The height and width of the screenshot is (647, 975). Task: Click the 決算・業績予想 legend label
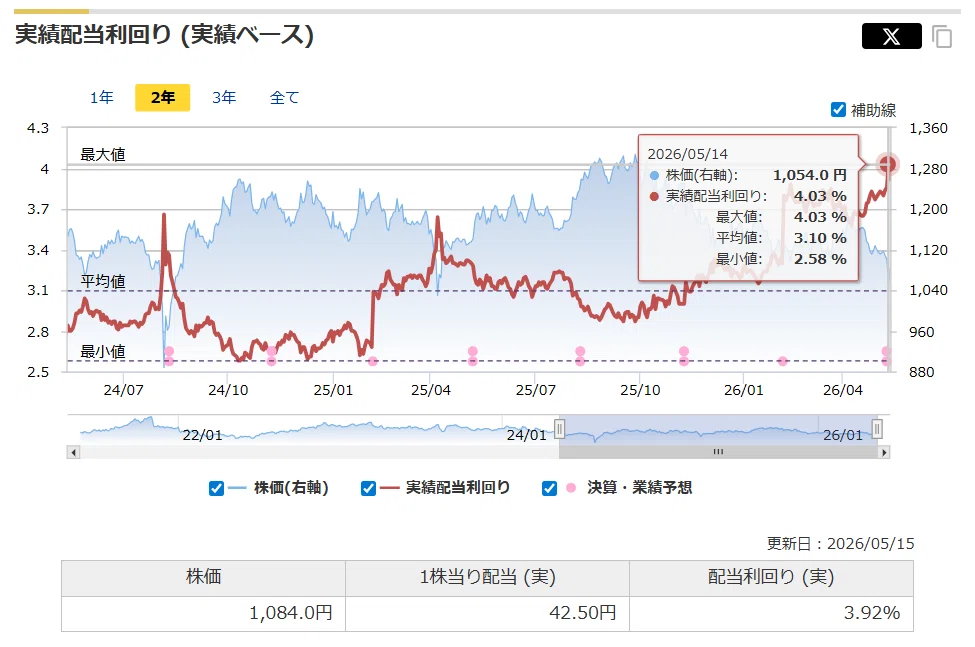pos(639,488)
